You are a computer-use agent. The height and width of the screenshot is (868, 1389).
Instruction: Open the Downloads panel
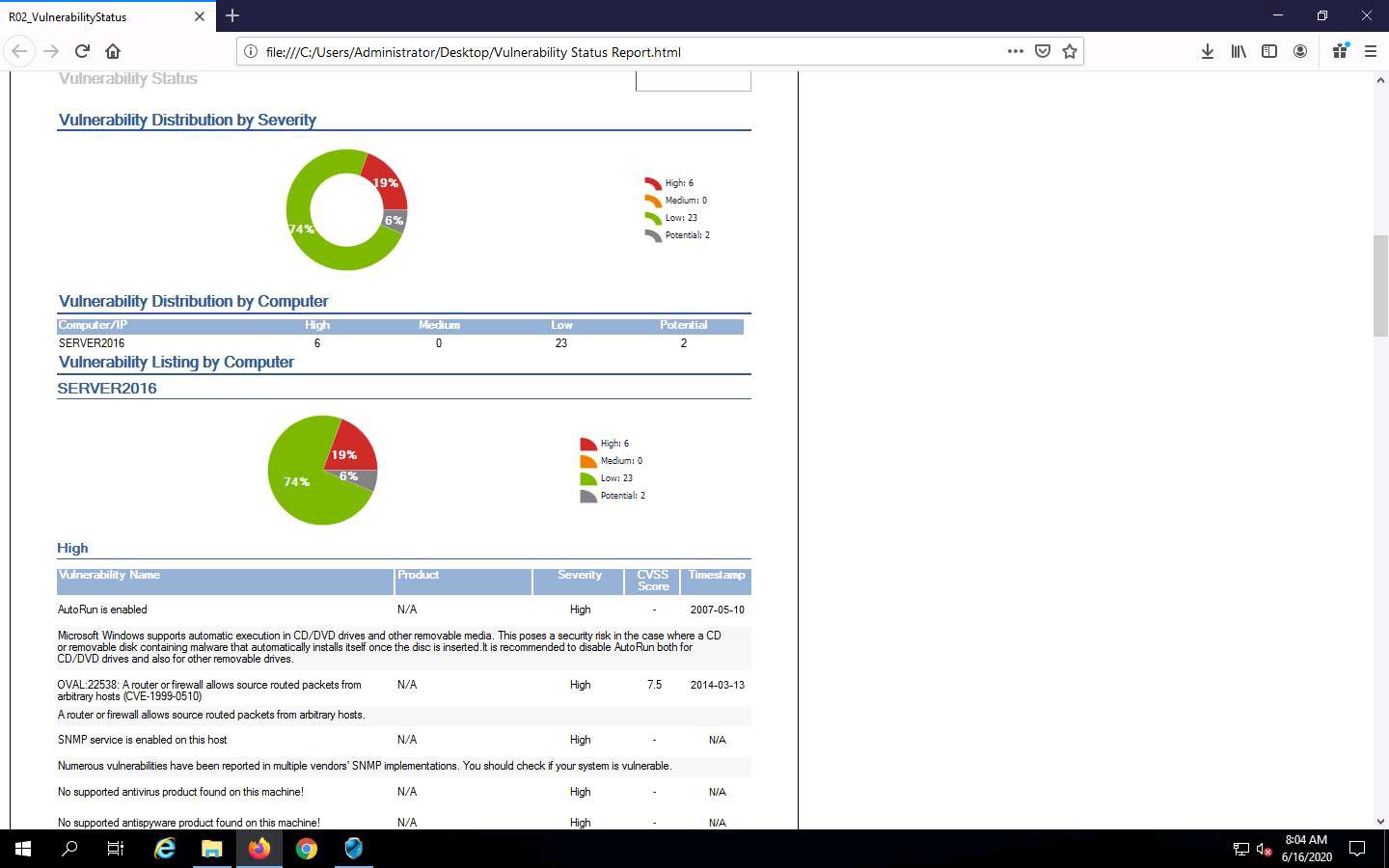coord(1207,51)
